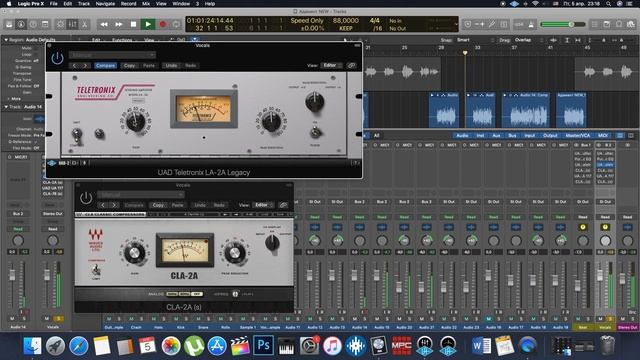Toggle power on UAD Teletronix LA-2A plugin

[x=57, y=58]
